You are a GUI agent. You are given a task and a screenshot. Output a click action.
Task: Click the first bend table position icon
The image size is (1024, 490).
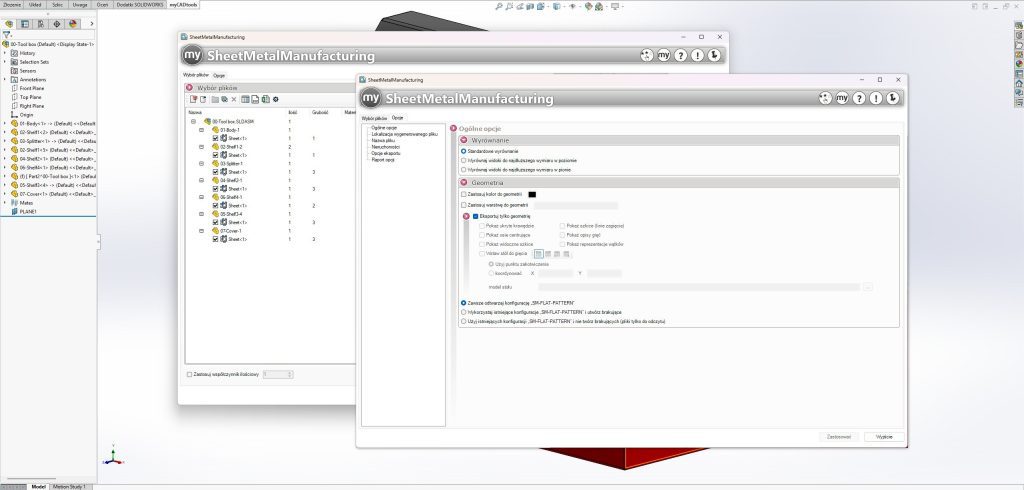(x=538, y=253)
